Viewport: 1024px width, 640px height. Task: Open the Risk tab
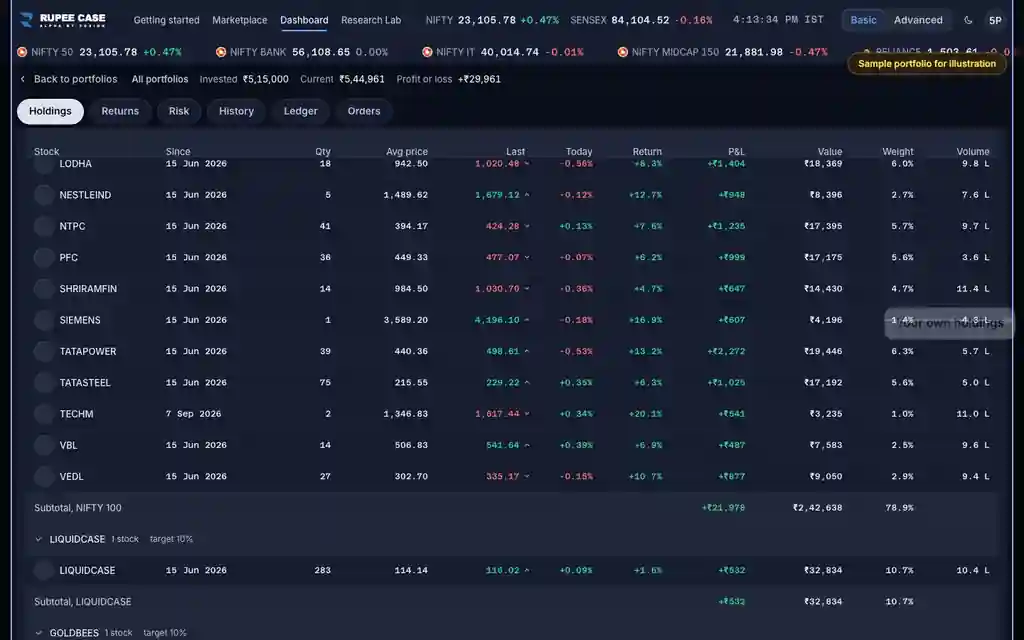click(x=179, y=111)
